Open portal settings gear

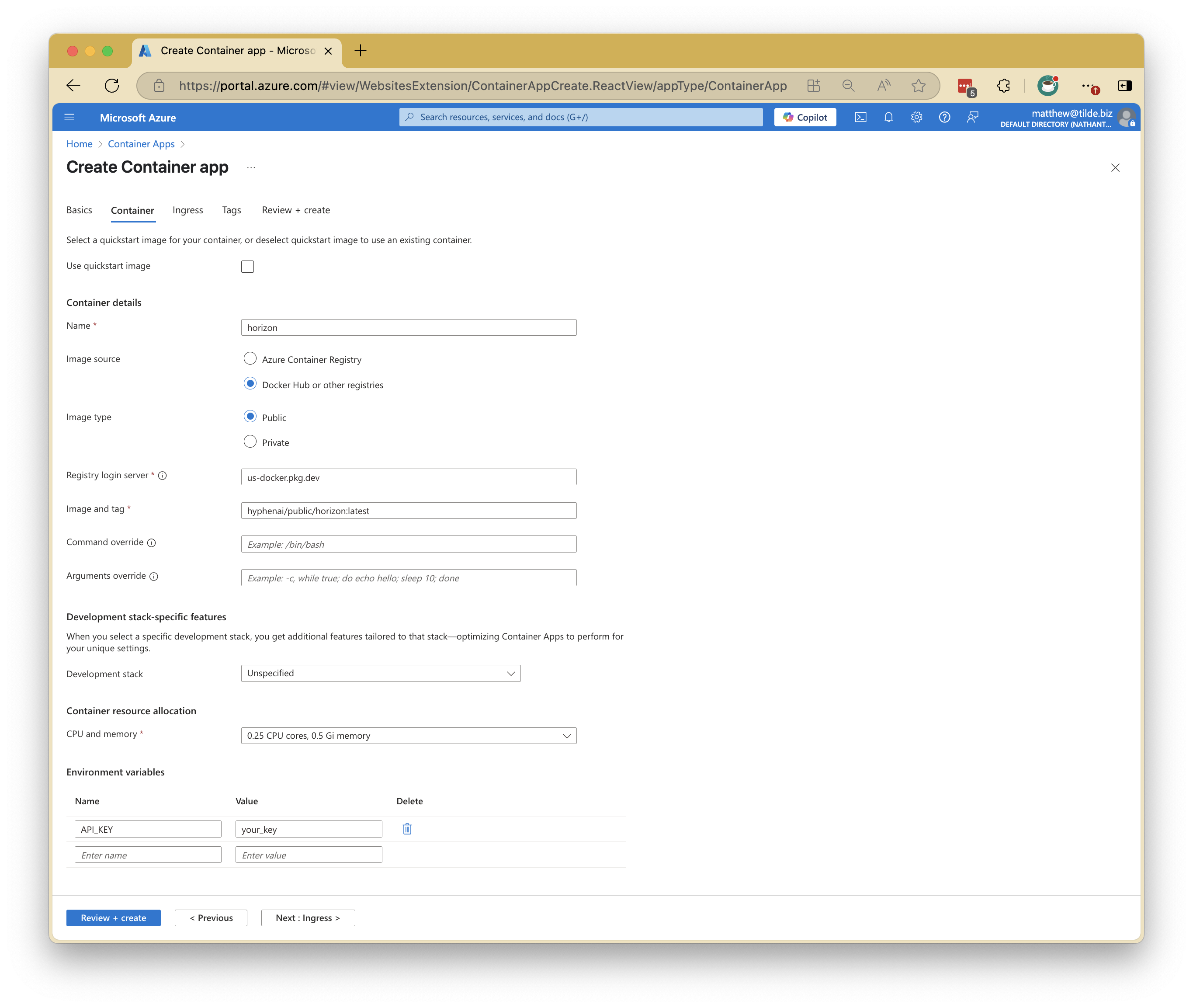(x=916, y=117)
